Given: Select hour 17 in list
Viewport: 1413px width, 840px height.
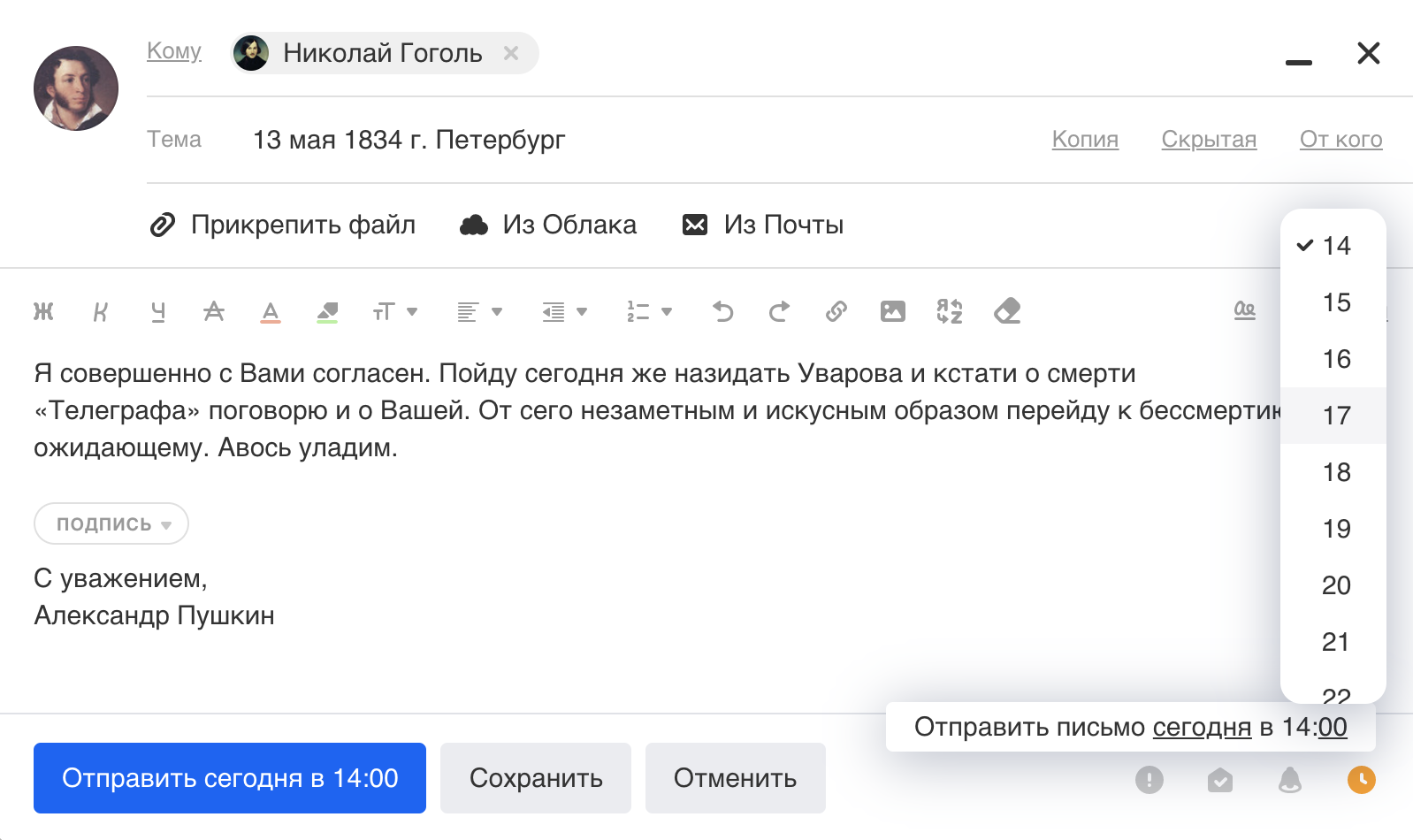Looking at the screenshot, I should (x=1333, y=416).
